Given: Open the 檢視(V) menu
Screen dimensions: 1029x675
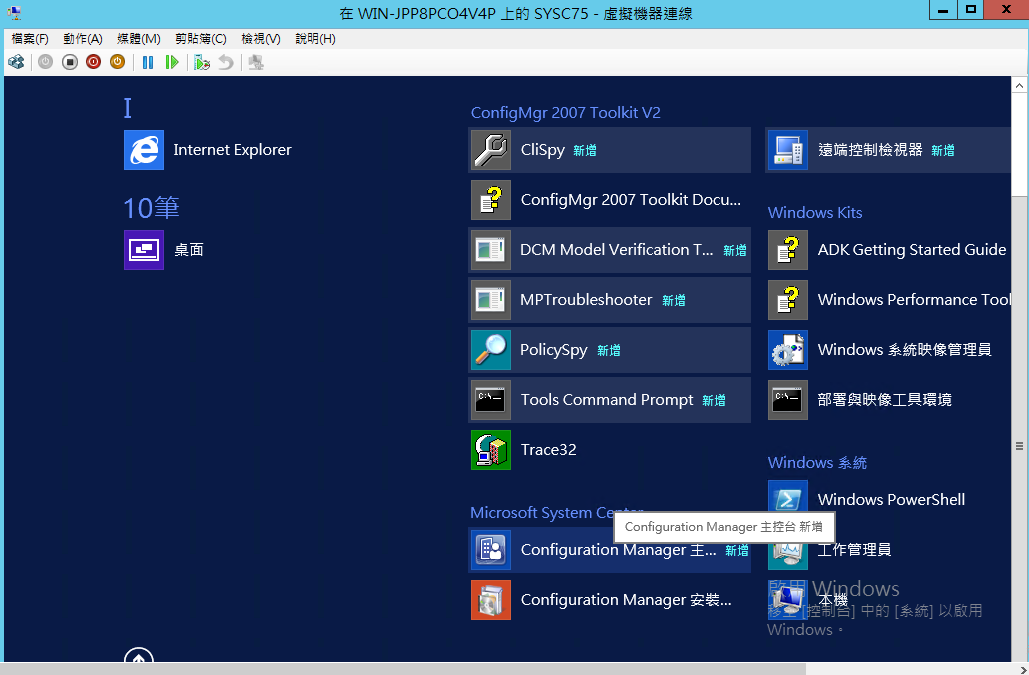Looking at the screenshot, I should click(x=261, y=39).
